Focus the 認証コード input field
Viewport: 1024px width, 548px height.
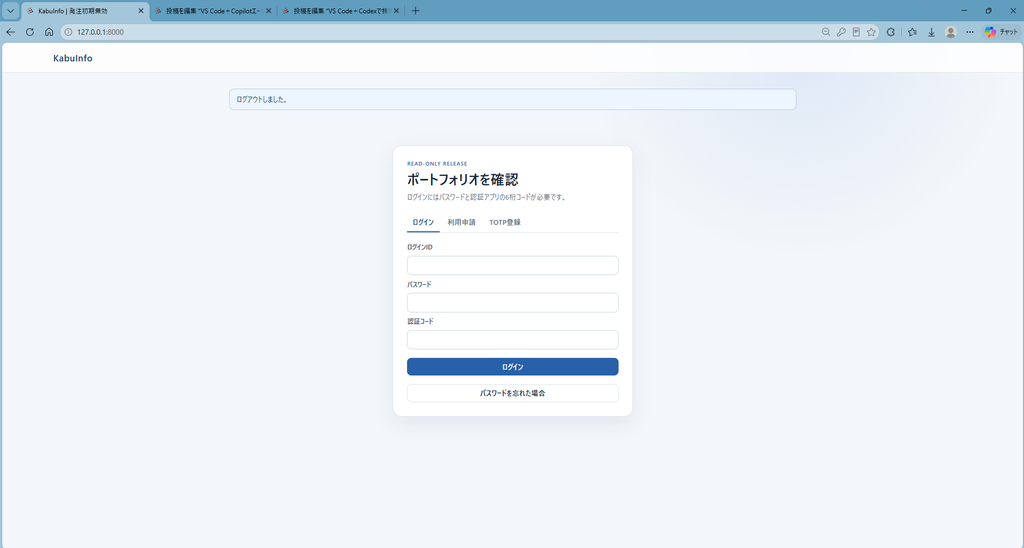[x=513, y=340]
